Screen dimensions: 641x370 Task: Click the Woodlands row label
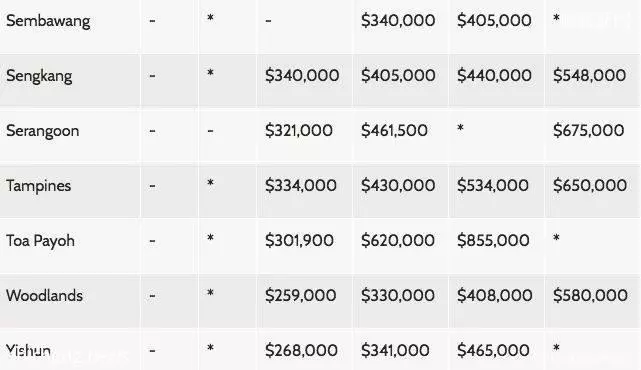coord(44,296)
